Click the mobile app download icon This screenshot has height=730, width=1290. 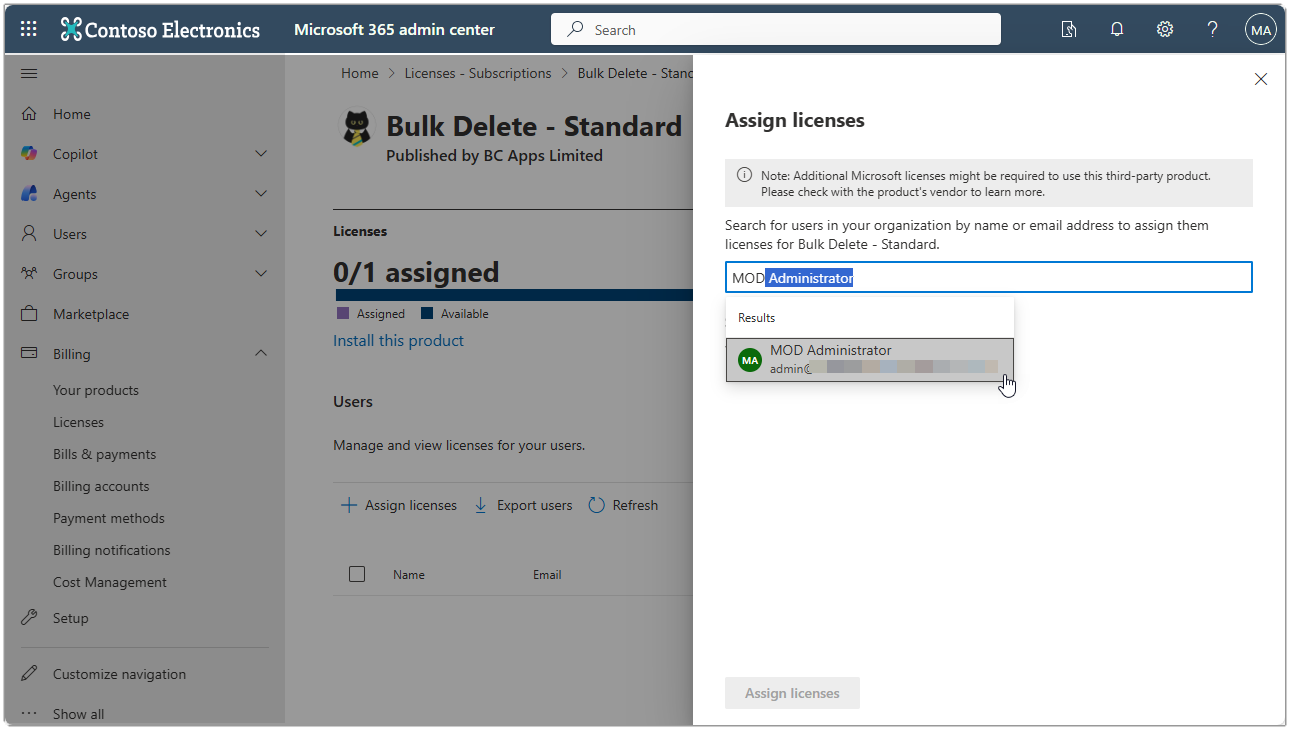(1069, 29)
